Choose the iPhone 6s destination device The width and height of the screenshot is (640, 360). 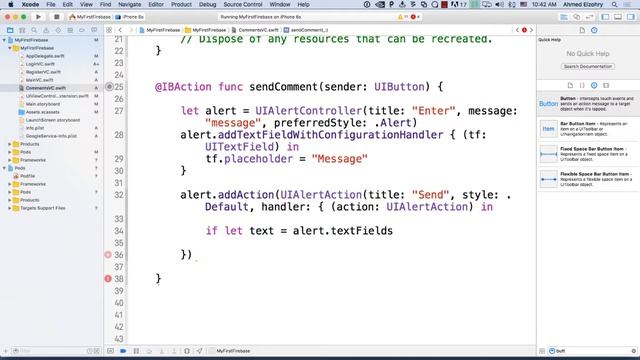[130, 17]
